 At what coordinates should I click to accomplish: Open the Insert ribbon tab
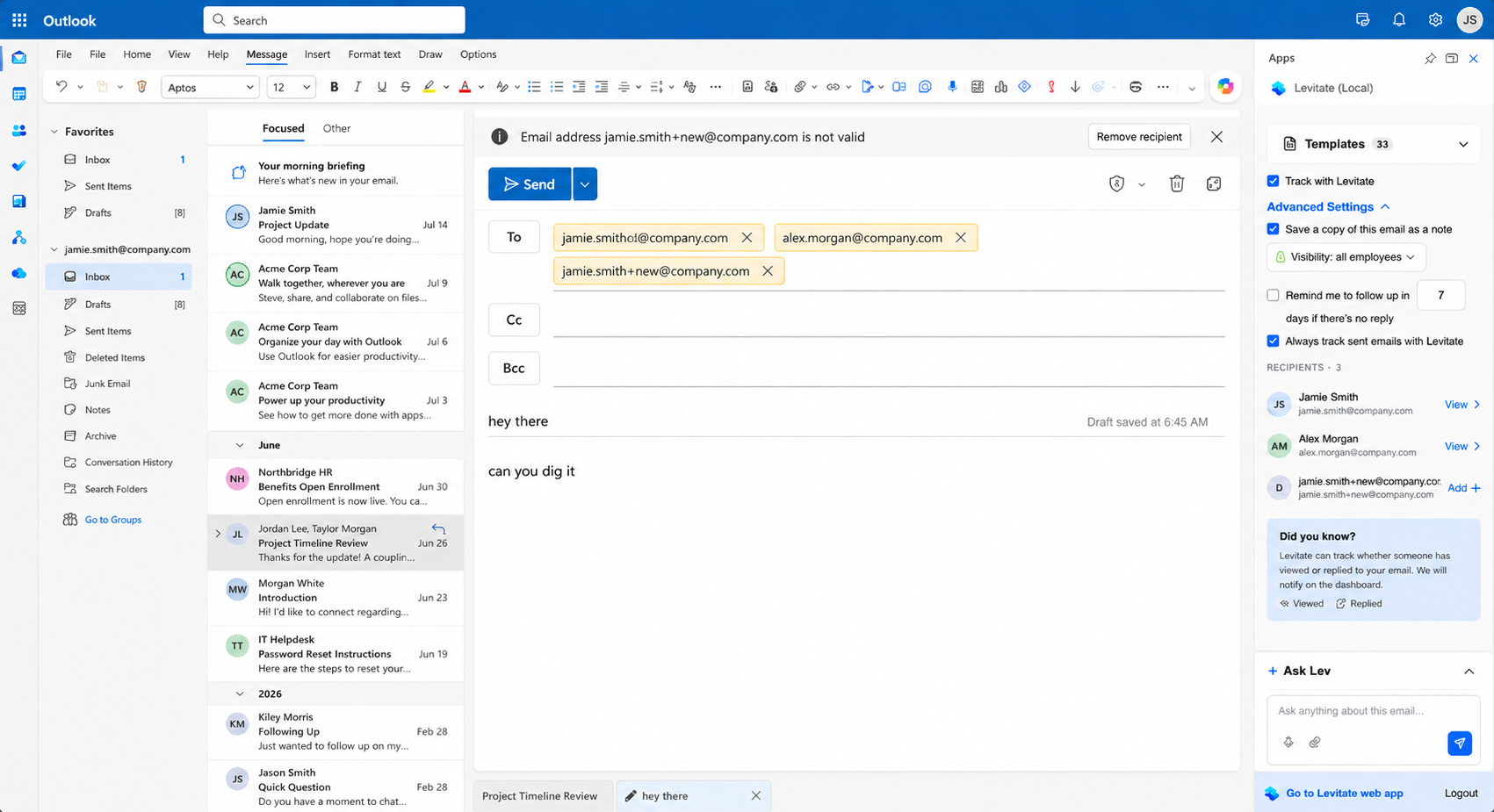click(x=317, y=54)
